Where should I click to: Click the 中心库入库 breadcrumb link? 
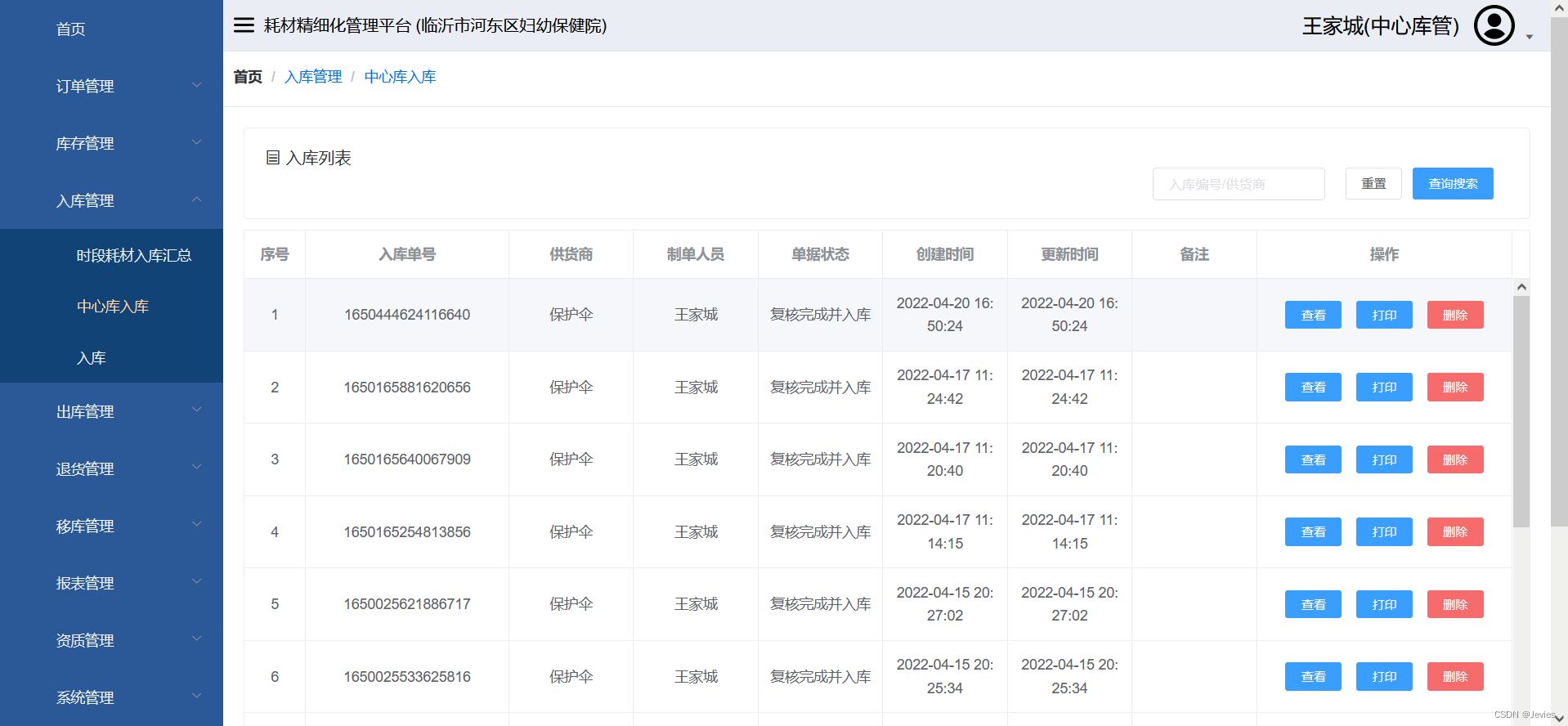point(400,77)
